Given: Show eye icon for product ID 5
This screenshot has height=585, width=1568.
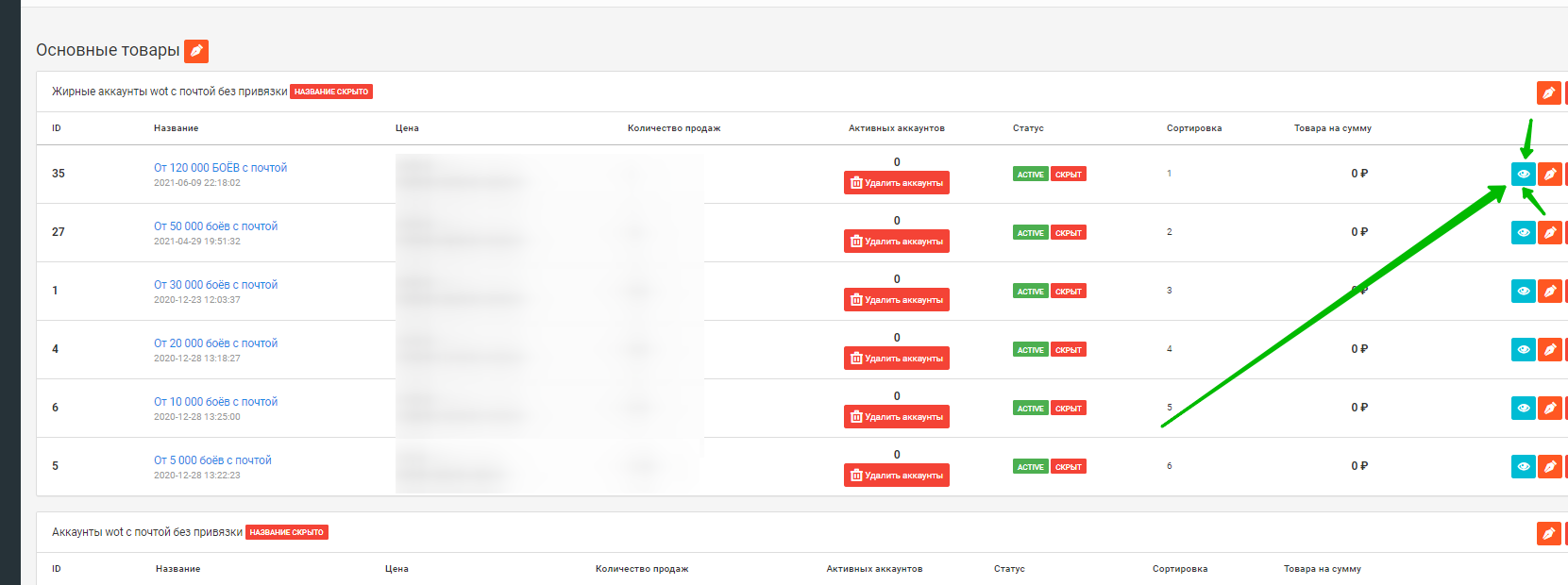Looking at the screenshot, I should point(1523,467).
